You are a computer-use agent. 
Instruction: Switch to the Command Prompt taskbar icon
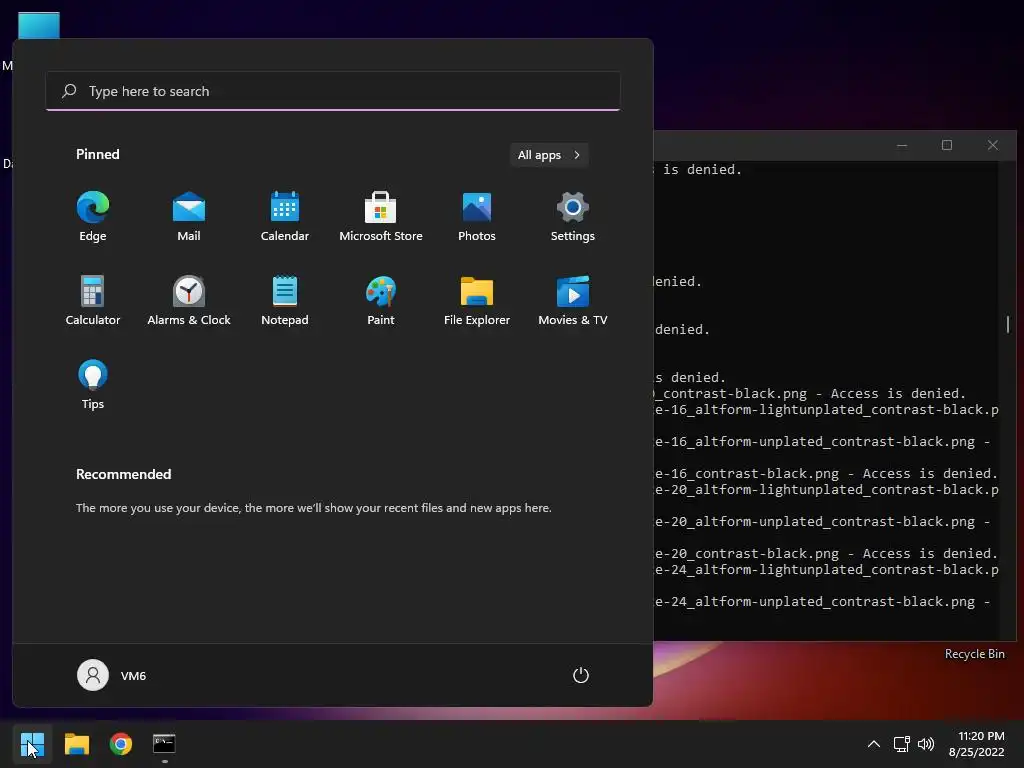165,744
